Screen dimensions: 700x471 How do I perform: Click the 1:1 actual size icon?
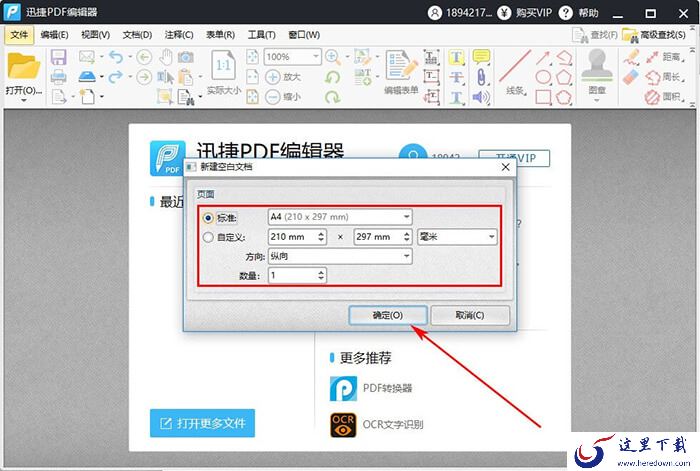pos(223,66)
